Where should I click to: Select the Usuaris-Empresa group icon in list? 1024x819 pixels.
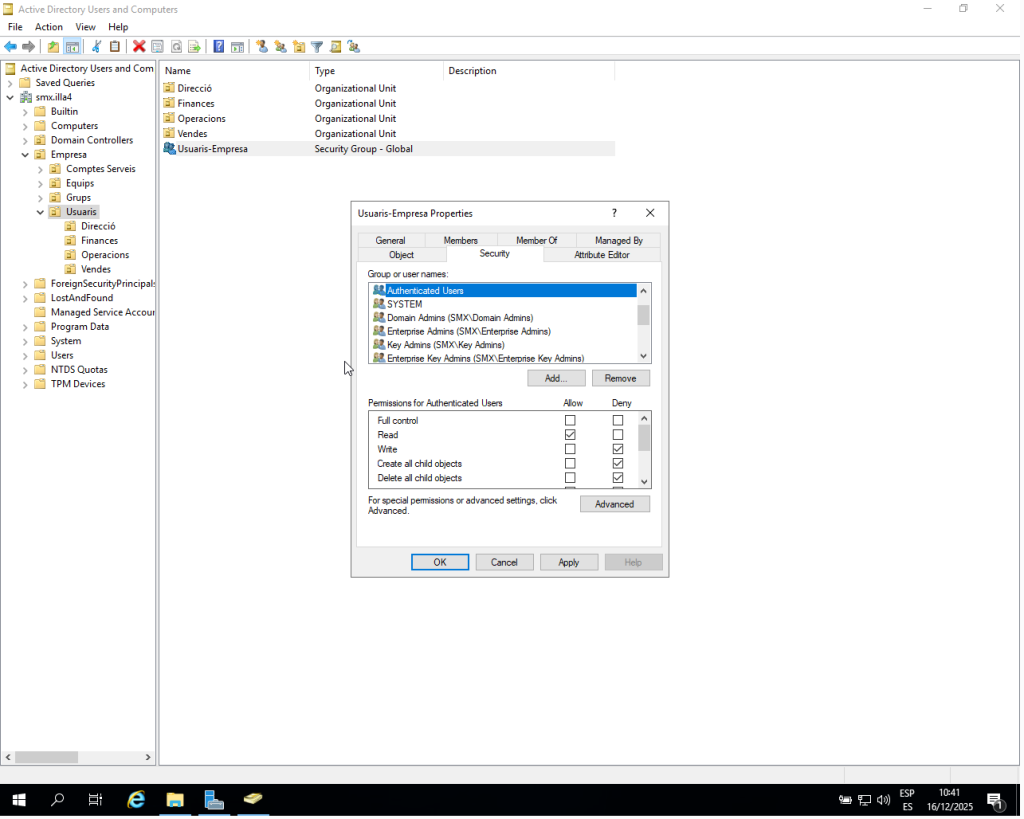click(x=169, y=149)
